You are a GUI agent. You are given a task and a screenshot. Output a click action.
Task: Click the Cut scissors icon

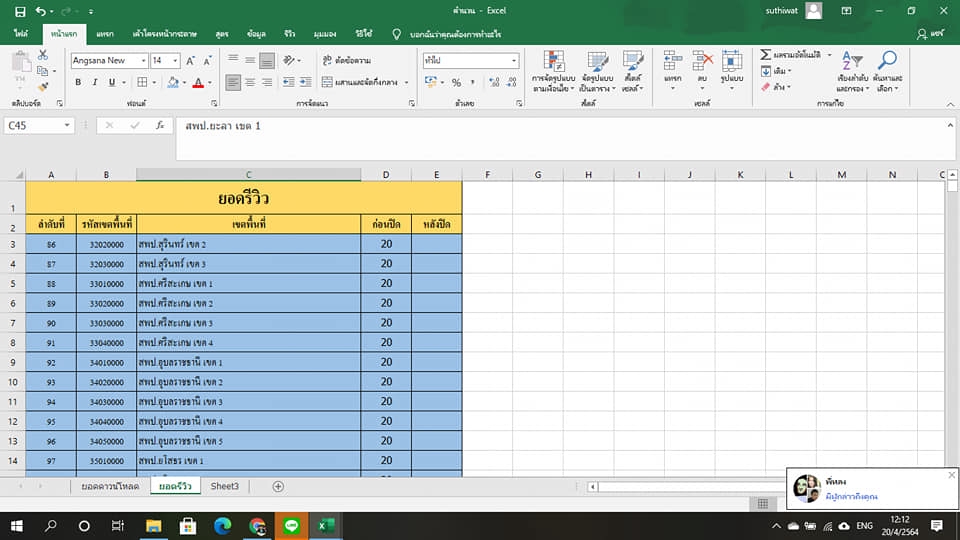coord(43,56)
